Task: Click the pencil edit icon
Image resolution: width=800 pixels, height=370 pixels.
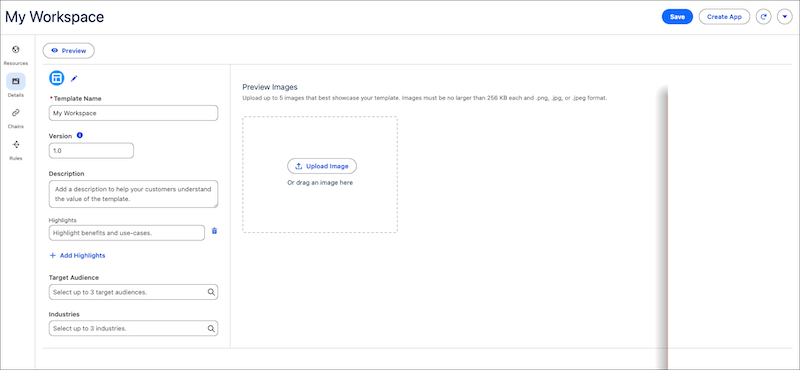Action: pyautogui.click(x=74, y=79)
